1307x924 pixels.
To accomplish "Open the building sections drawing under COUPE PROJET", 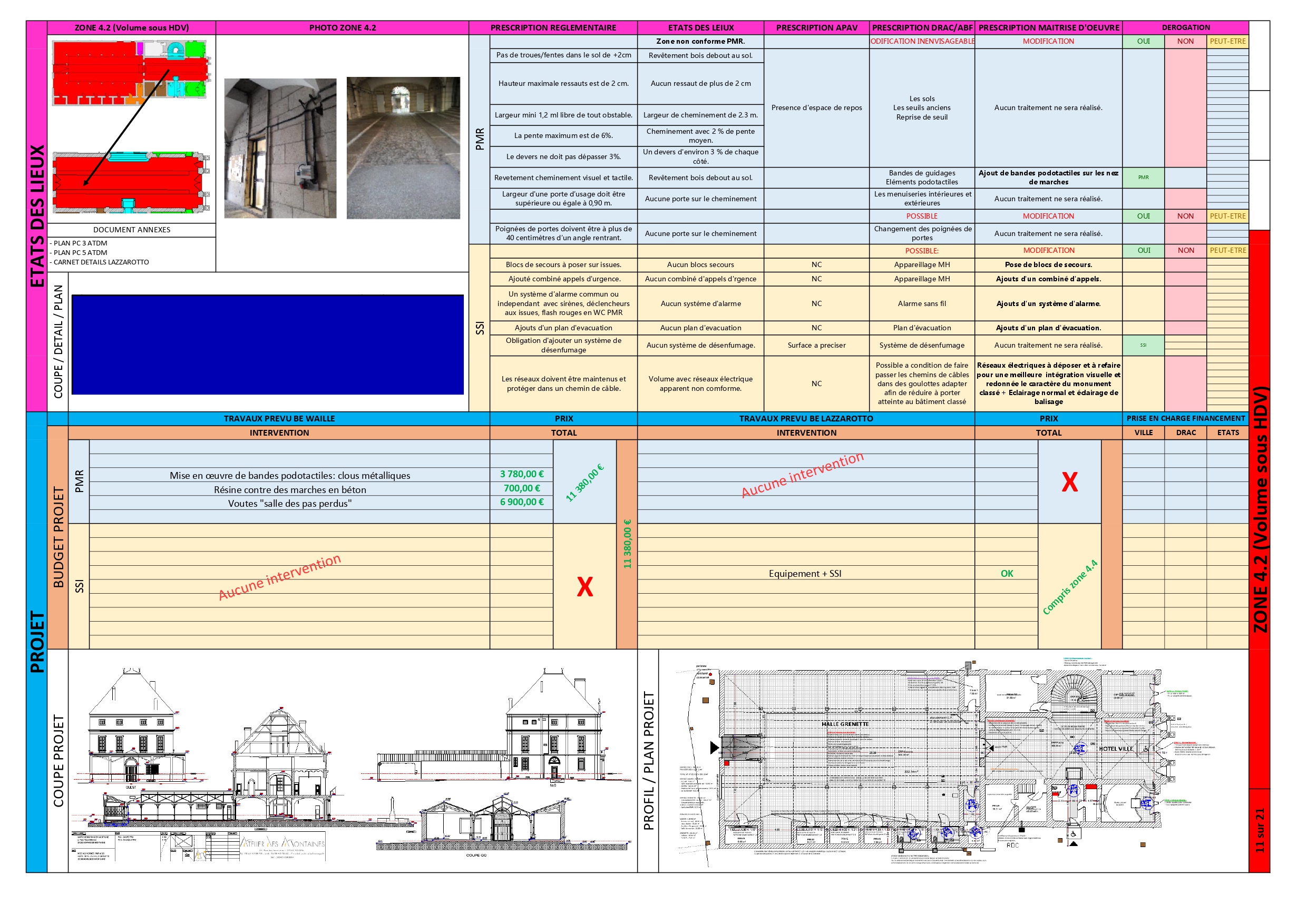I will (x=352, y=763).
